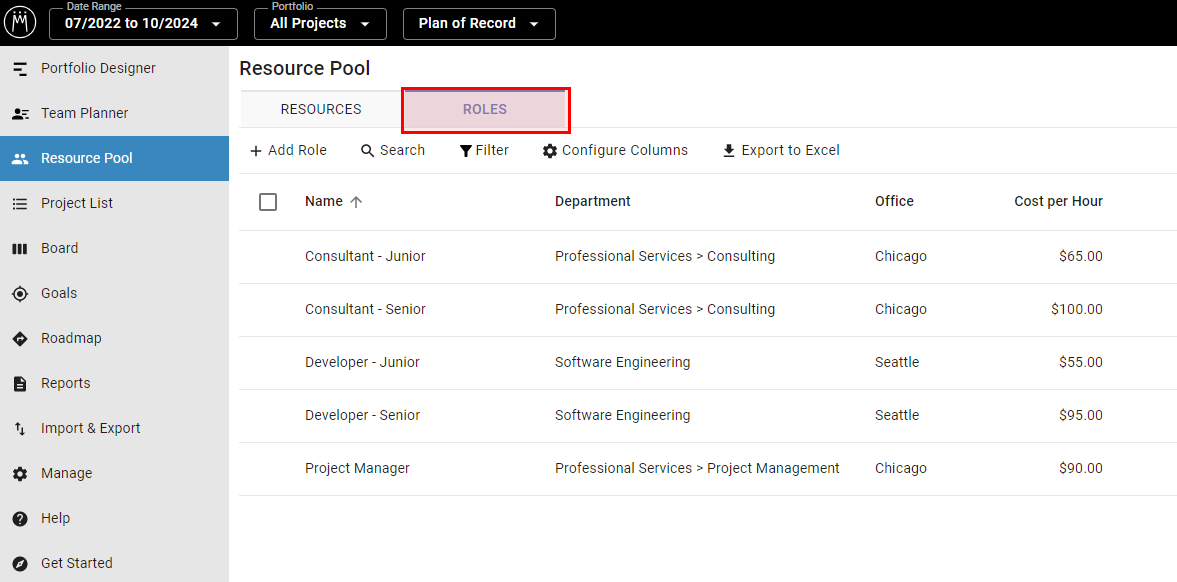Sort by the Name column arrow
Screen dimensions: 1177x582
pos(356,202)
